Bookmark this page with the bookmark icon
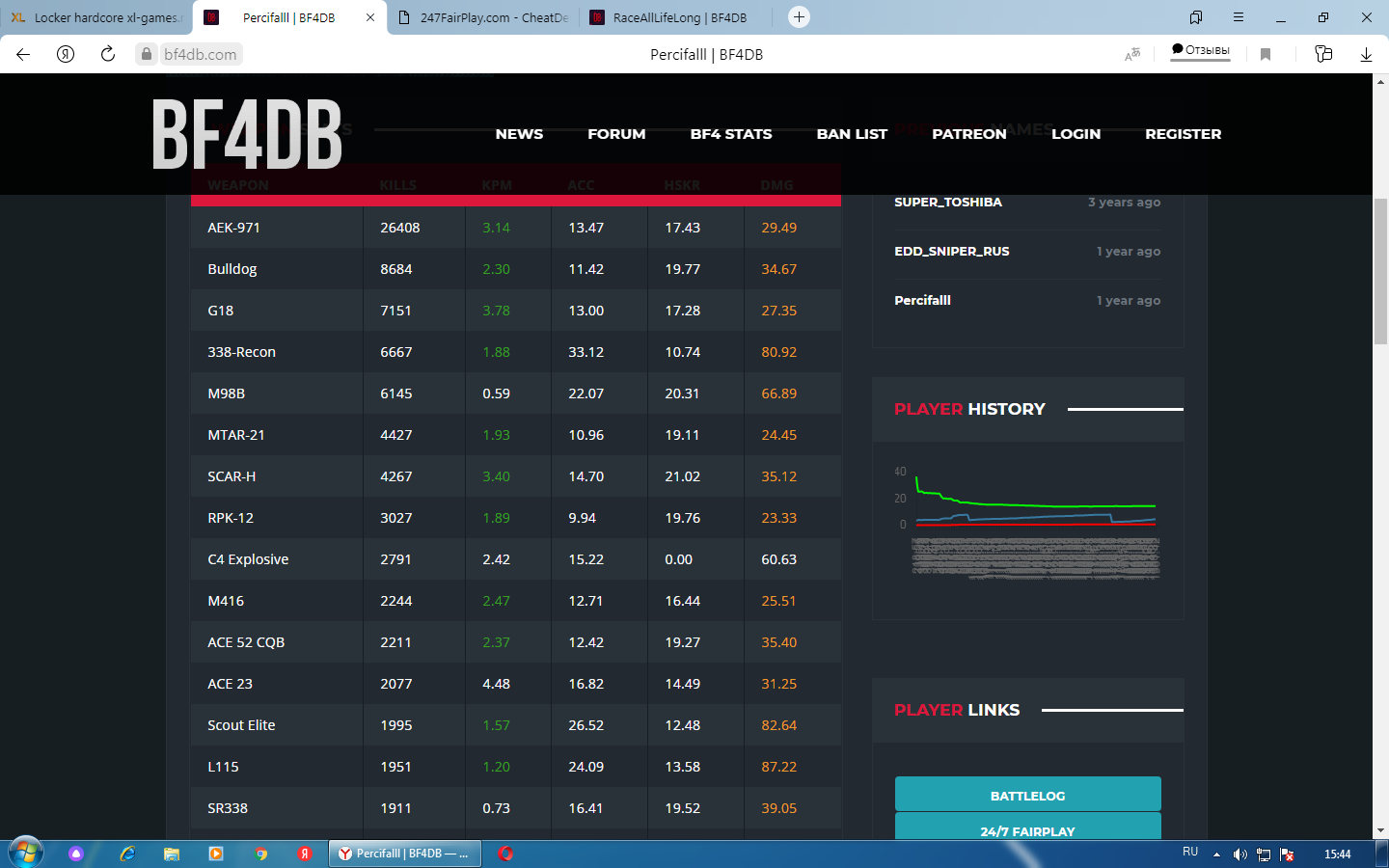Screen dimensions: 1389x868 [x=1266, y=54]
